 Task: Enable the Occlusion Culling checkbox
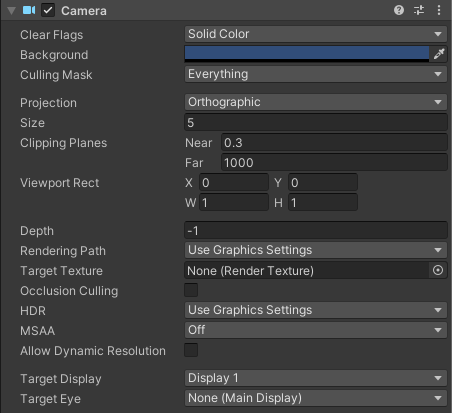[x=191, y=290]
